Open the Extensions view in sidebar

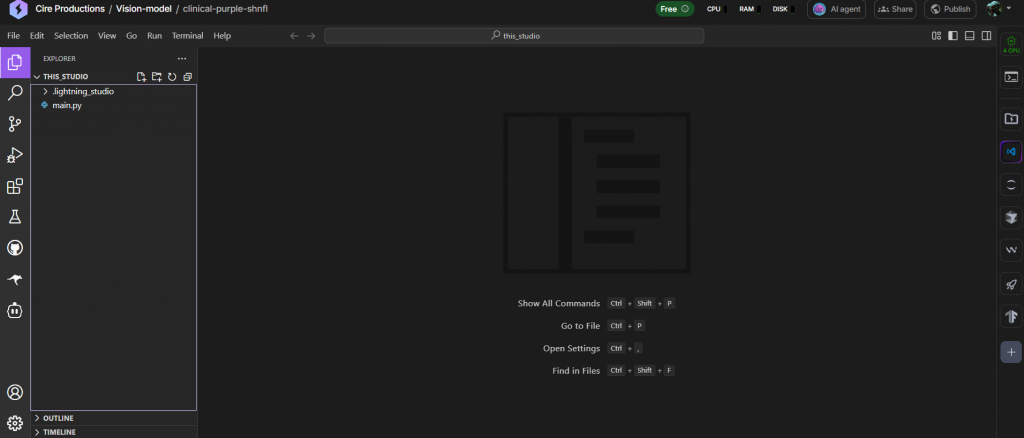click(15, 186)
